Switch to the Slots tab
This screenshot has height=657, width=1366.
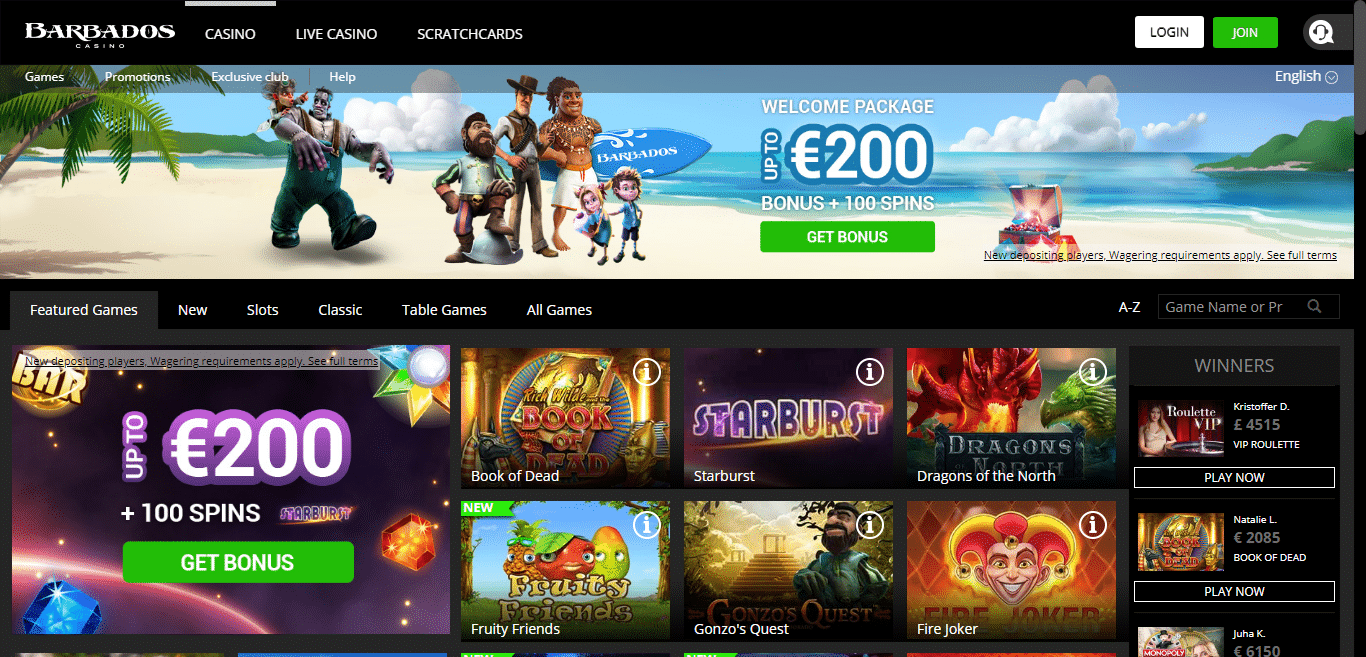click(263, 310)
